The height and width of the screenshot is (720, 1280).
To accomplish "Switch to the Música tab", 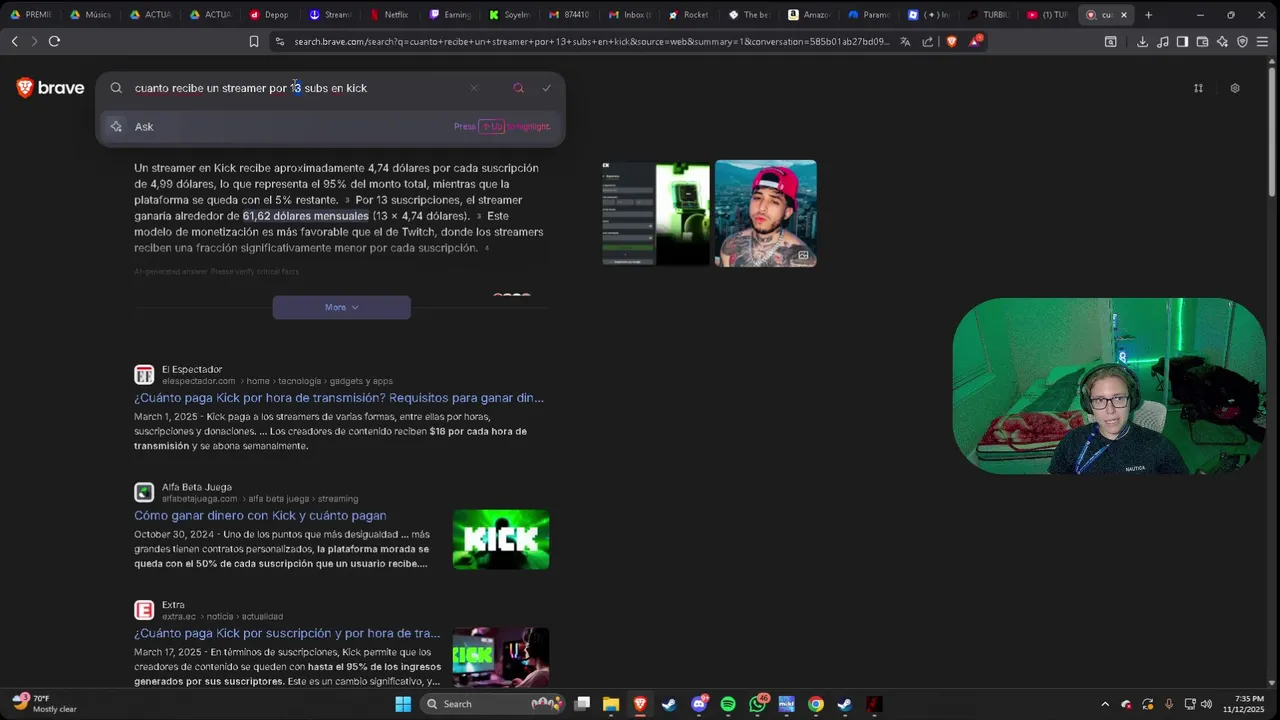I will [x=90, y=15].
